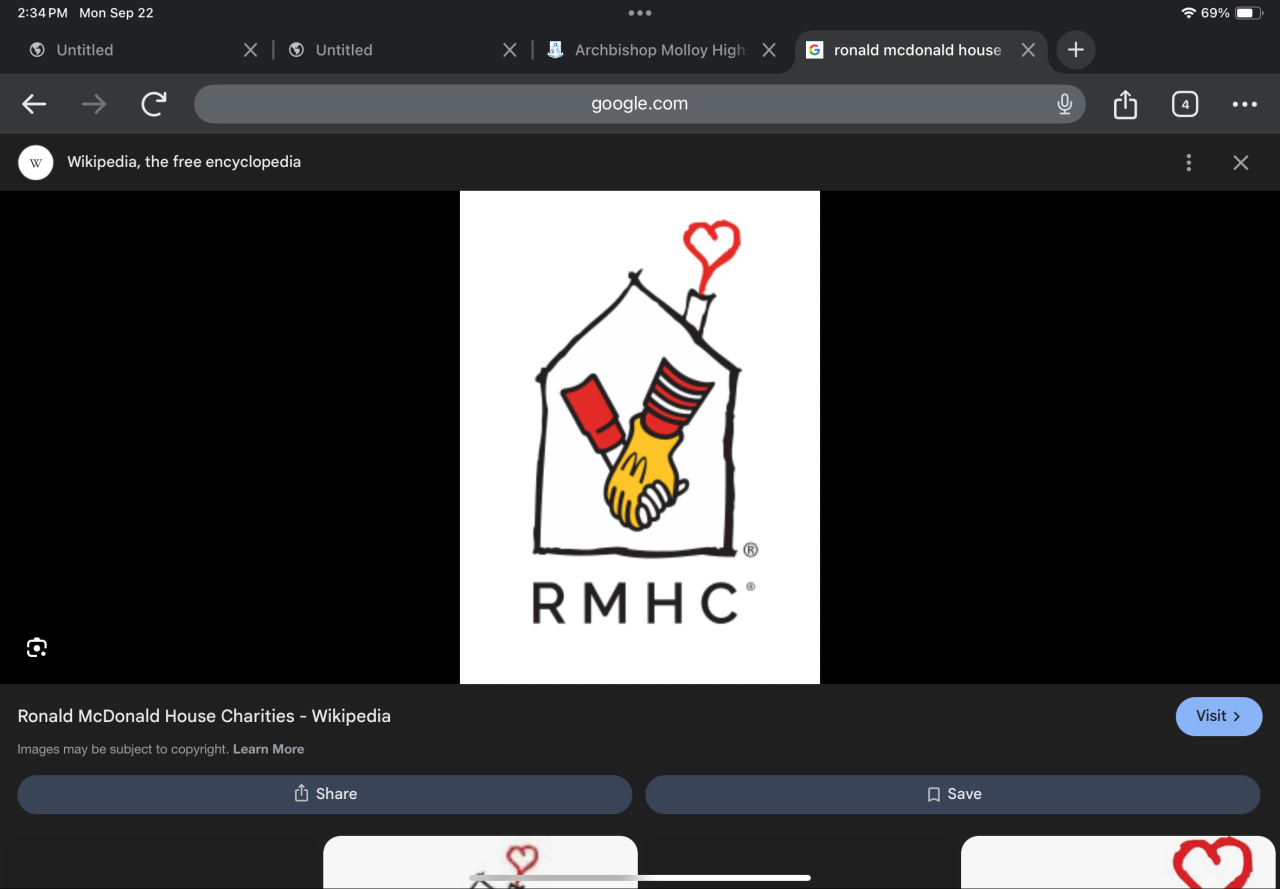Tap the RMHC logo image
Image resolution: width=1280 pixels, height=889 pixels.
[640, 437]
